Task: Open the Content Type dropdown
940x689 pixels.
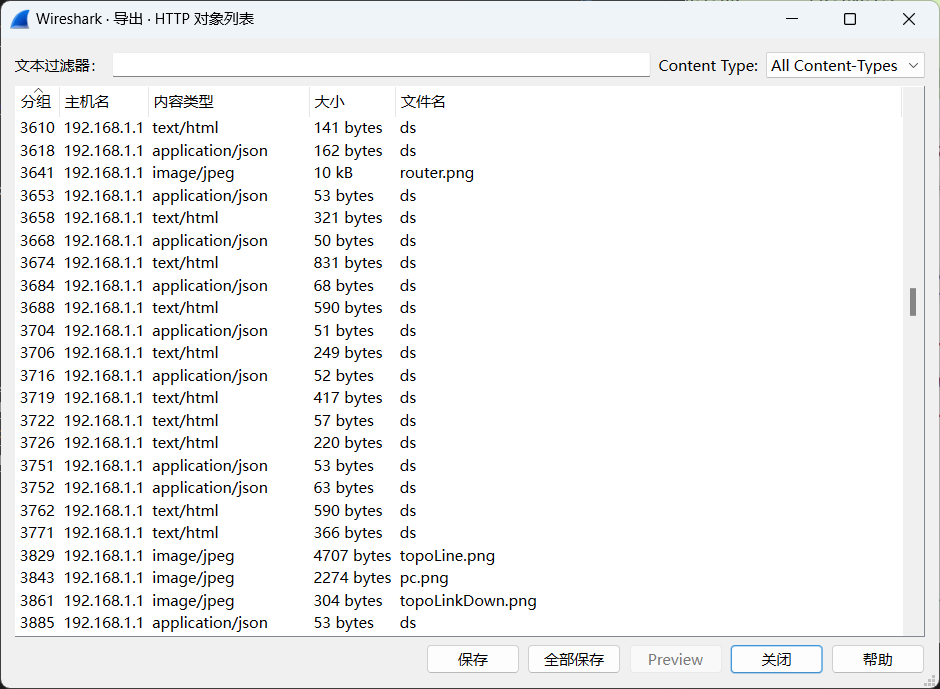Action: click(845, 66)
